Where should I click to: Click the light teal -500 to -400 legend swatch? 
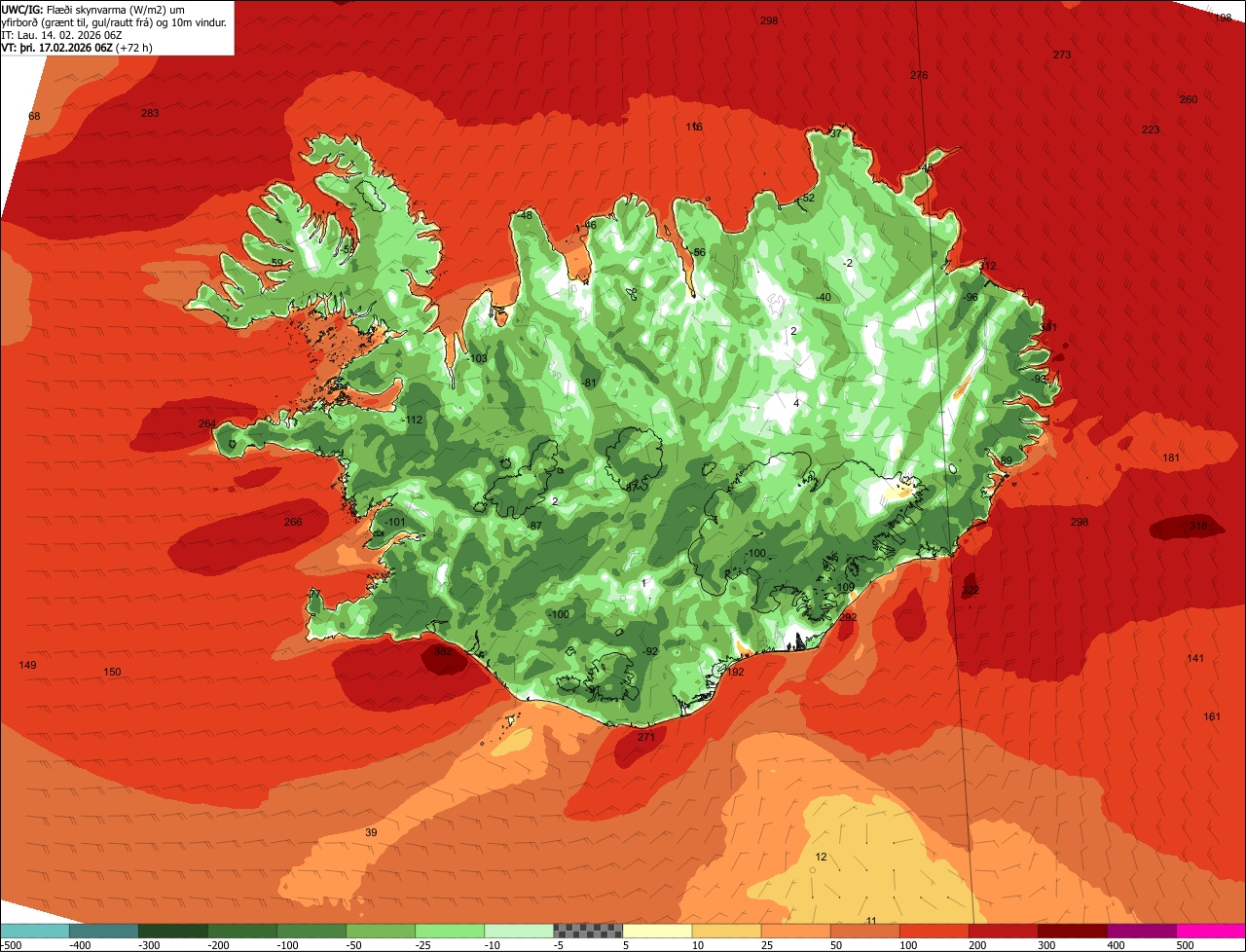34,931
